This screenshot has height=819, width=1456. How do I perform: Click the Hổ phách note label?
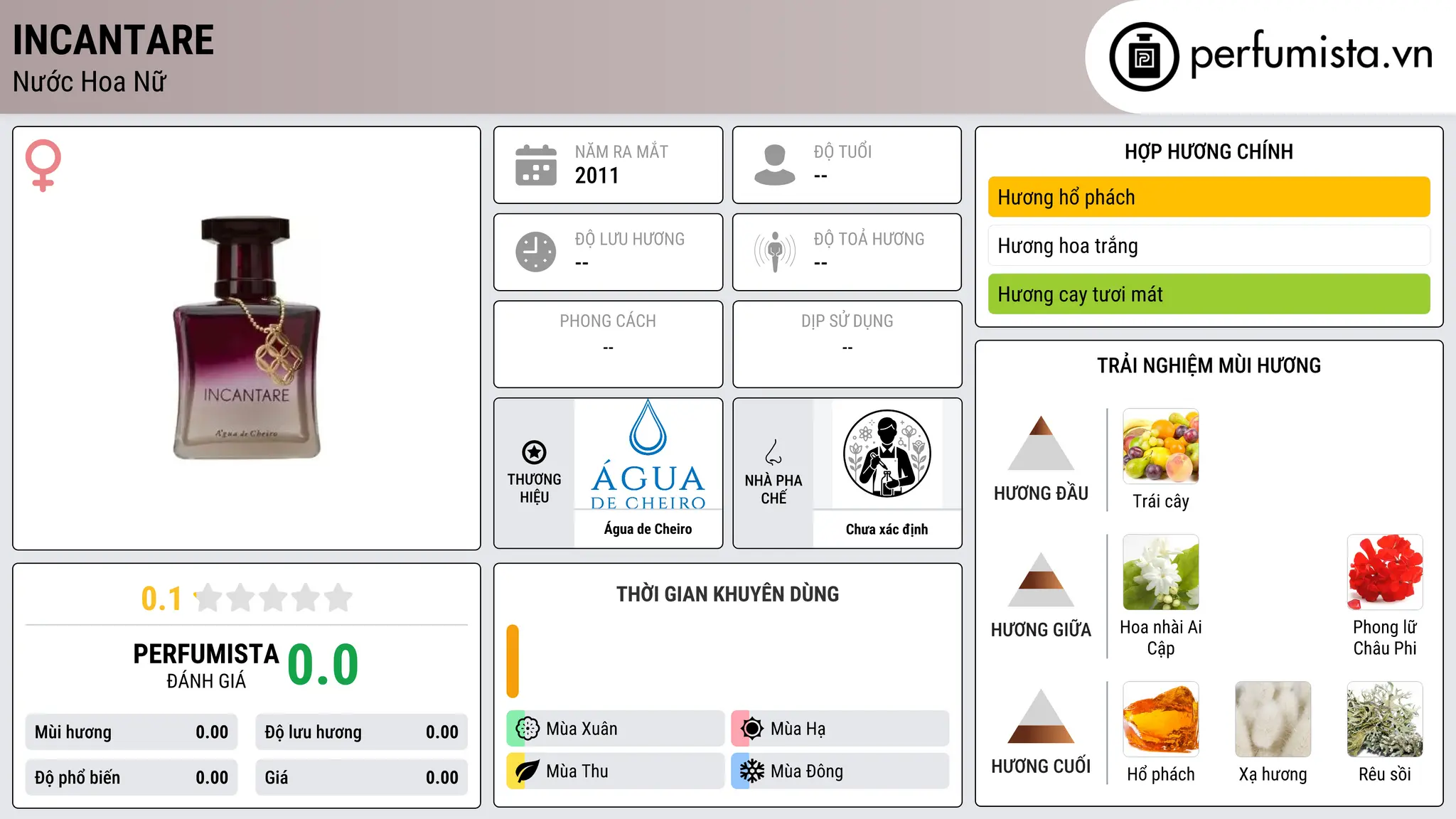pyautogui.click(x=1161, y=774)
